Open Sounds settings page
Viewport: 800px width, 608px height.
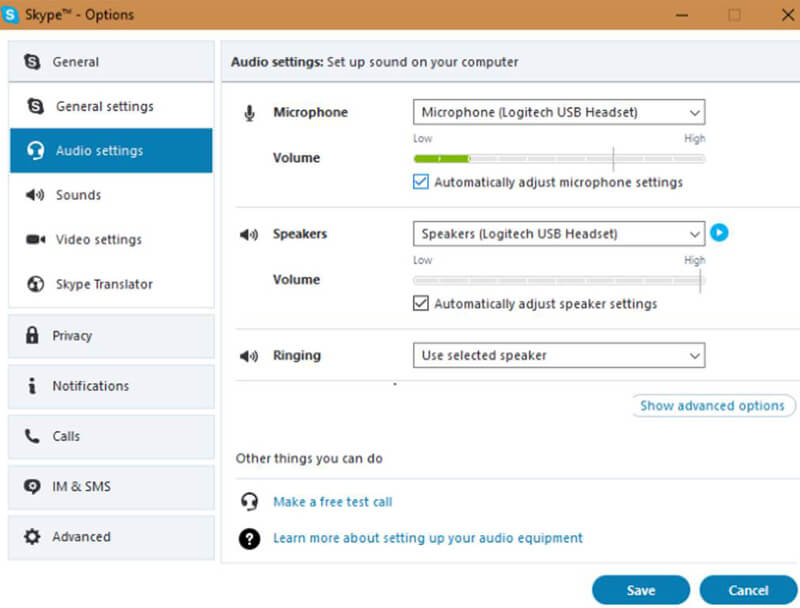111,195
